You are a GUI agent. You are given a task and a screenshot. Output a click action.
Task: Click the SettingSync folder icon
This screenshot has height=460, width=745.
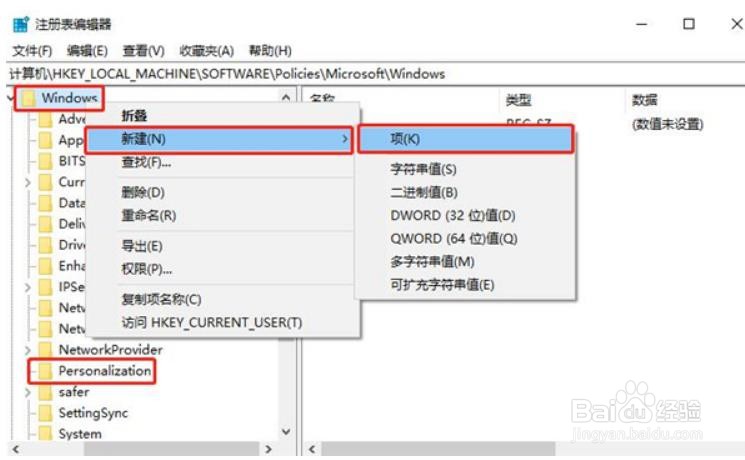click(45, 413)
